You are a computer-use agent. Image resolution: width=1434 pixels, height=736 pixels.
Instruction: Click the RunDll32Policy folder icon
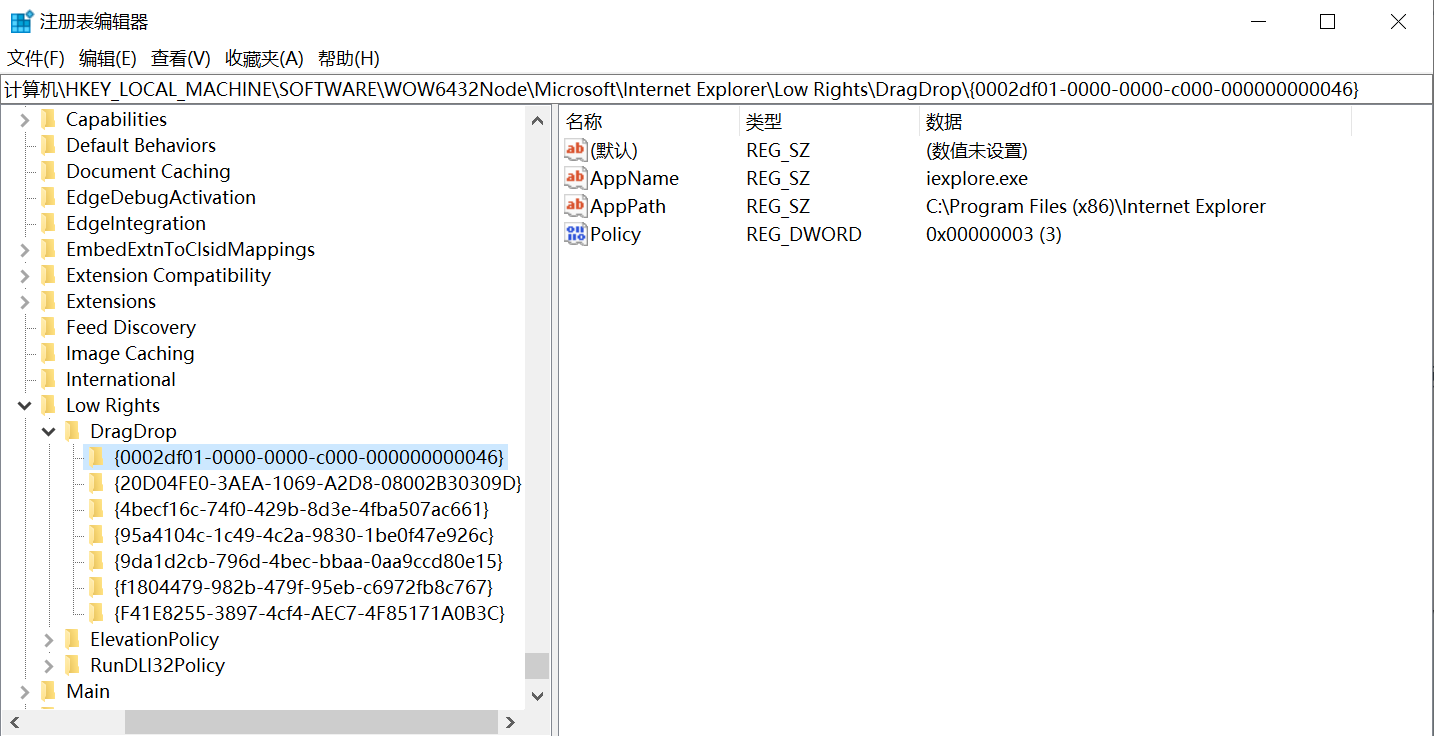click(x=72, y=665)
